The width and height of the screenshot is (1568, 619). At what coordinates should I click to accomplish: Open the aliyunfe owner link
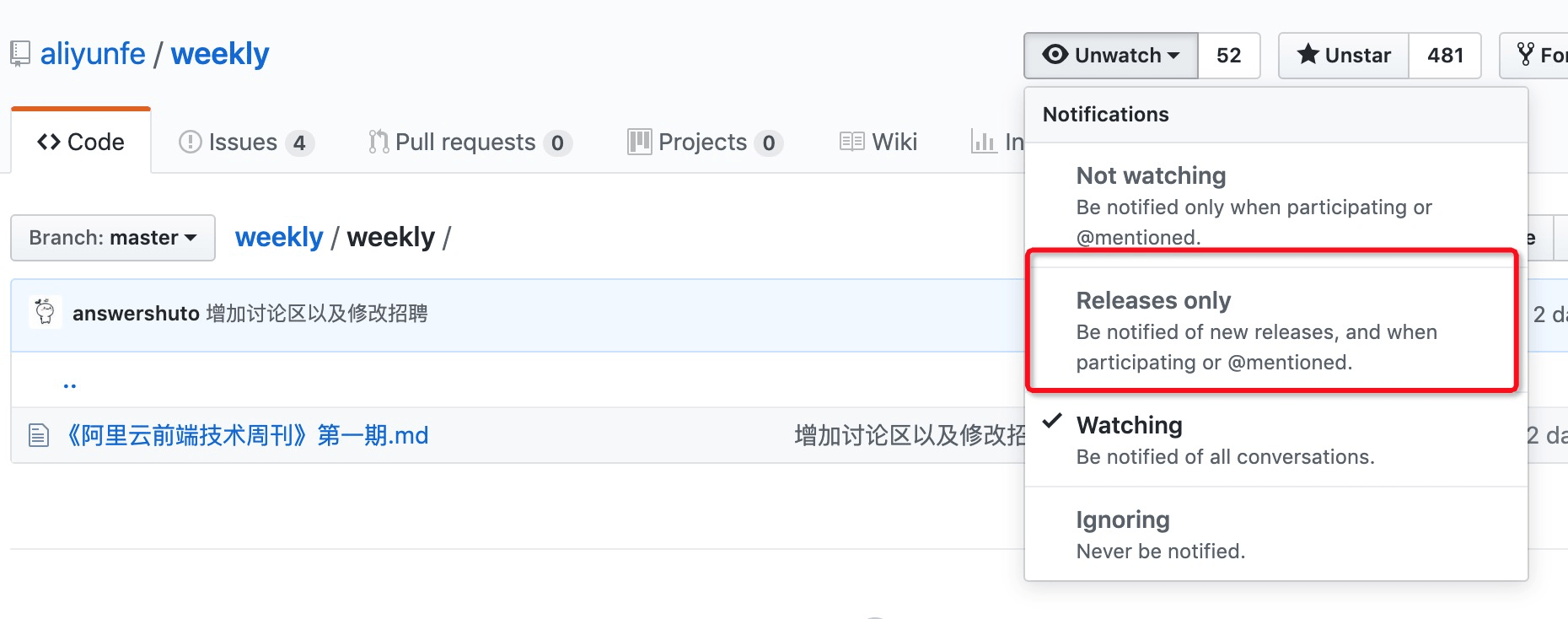coord(93,54)
